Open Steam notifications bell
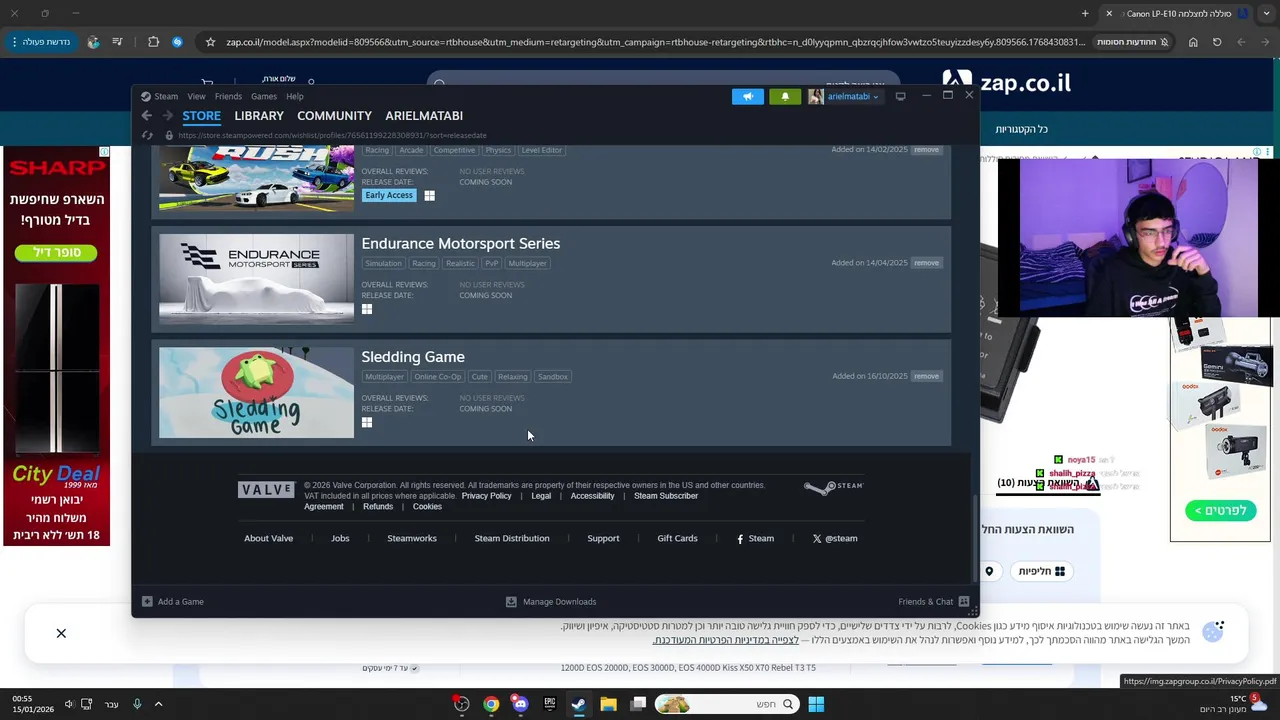1280x720 pixels. (785, 96)
